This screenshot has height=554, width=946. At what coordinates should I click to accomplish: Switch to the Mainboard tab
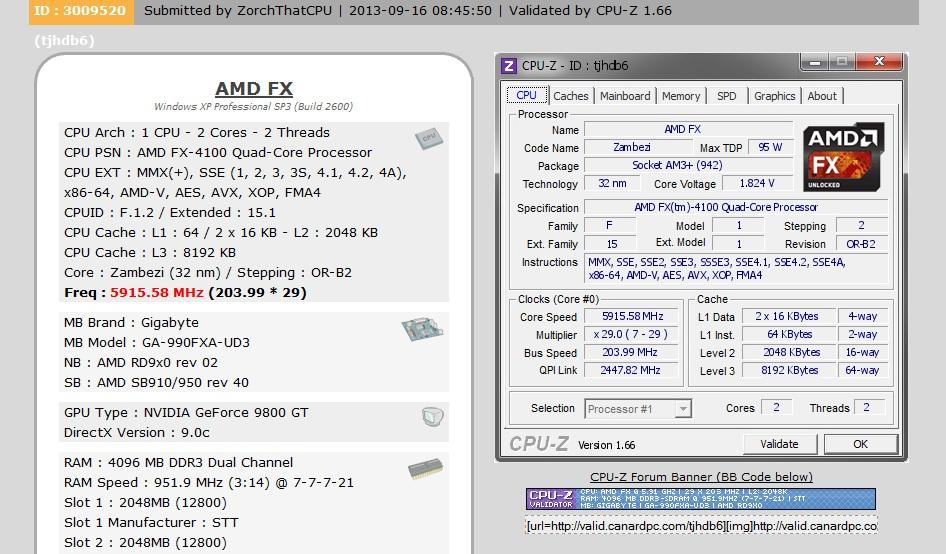(x=625, y=96)
